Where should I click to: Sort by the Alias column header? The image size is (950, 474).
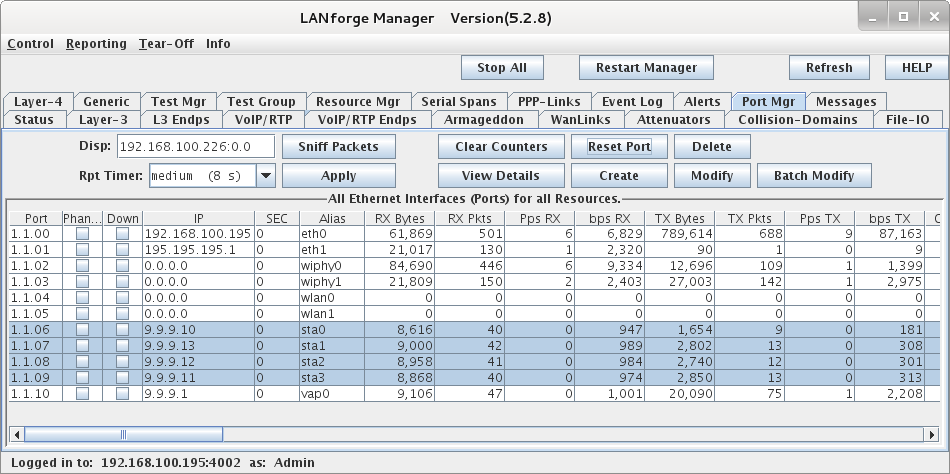[x=332, y=218]
